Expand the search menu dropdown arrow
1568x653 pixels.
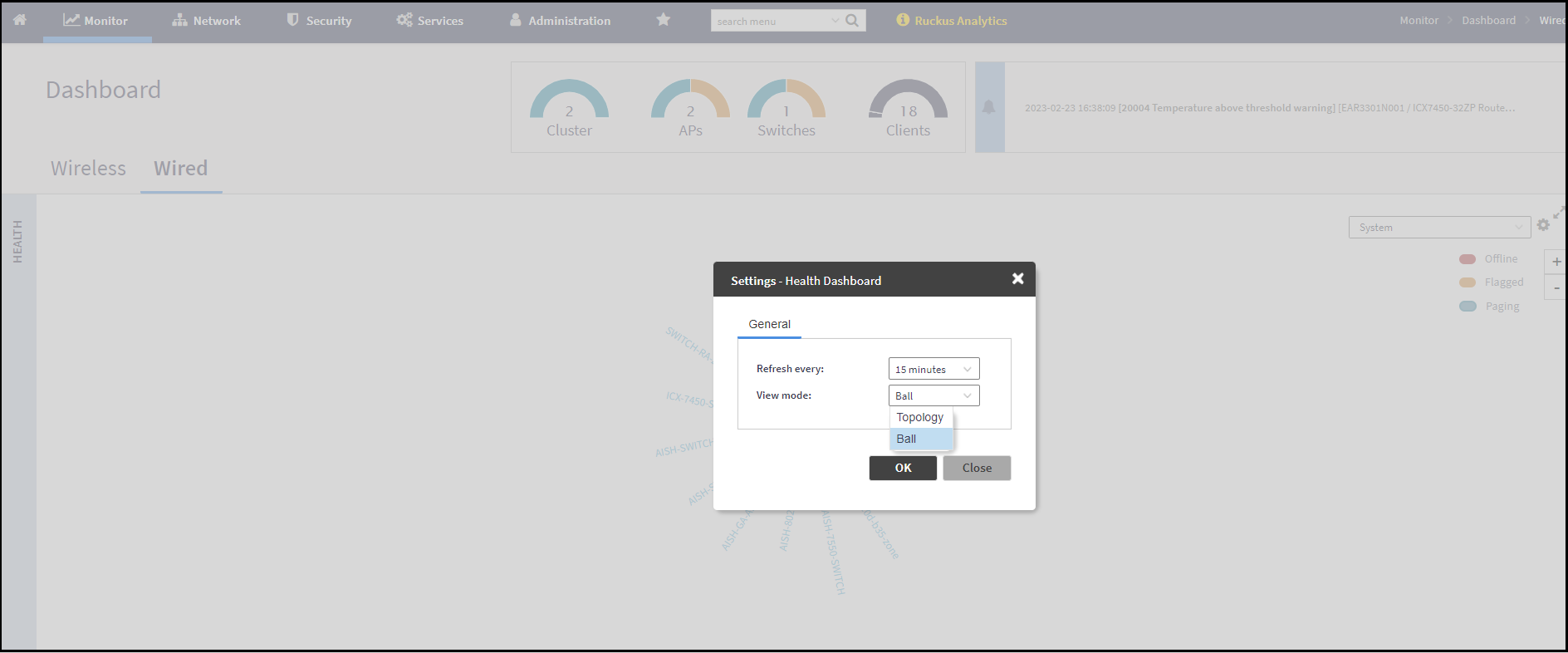[x=835, y=21]
